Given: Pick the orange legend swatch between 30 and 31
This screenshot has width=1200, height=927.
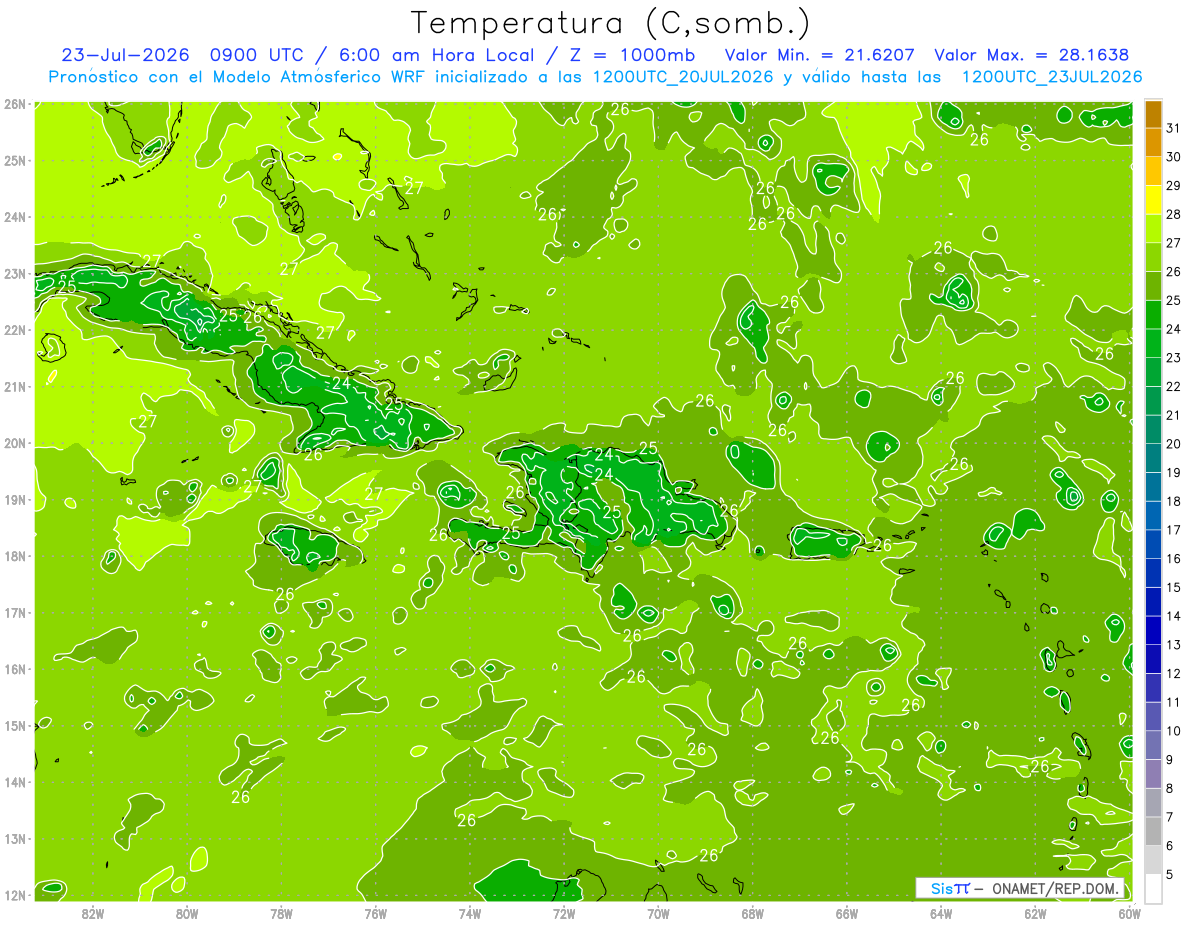Looking at the screenshot, I should click(1153, 142).
